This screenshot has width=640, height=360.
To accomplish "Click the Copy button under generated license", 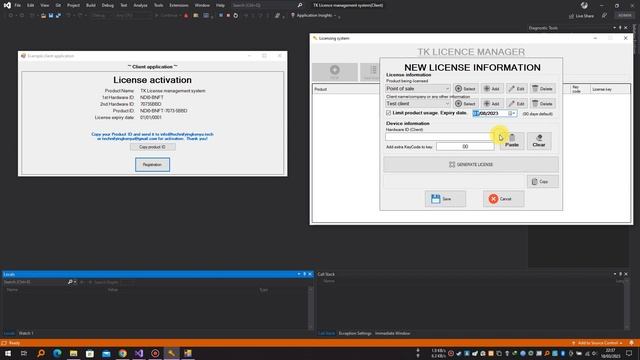I will tap(542, 182).
